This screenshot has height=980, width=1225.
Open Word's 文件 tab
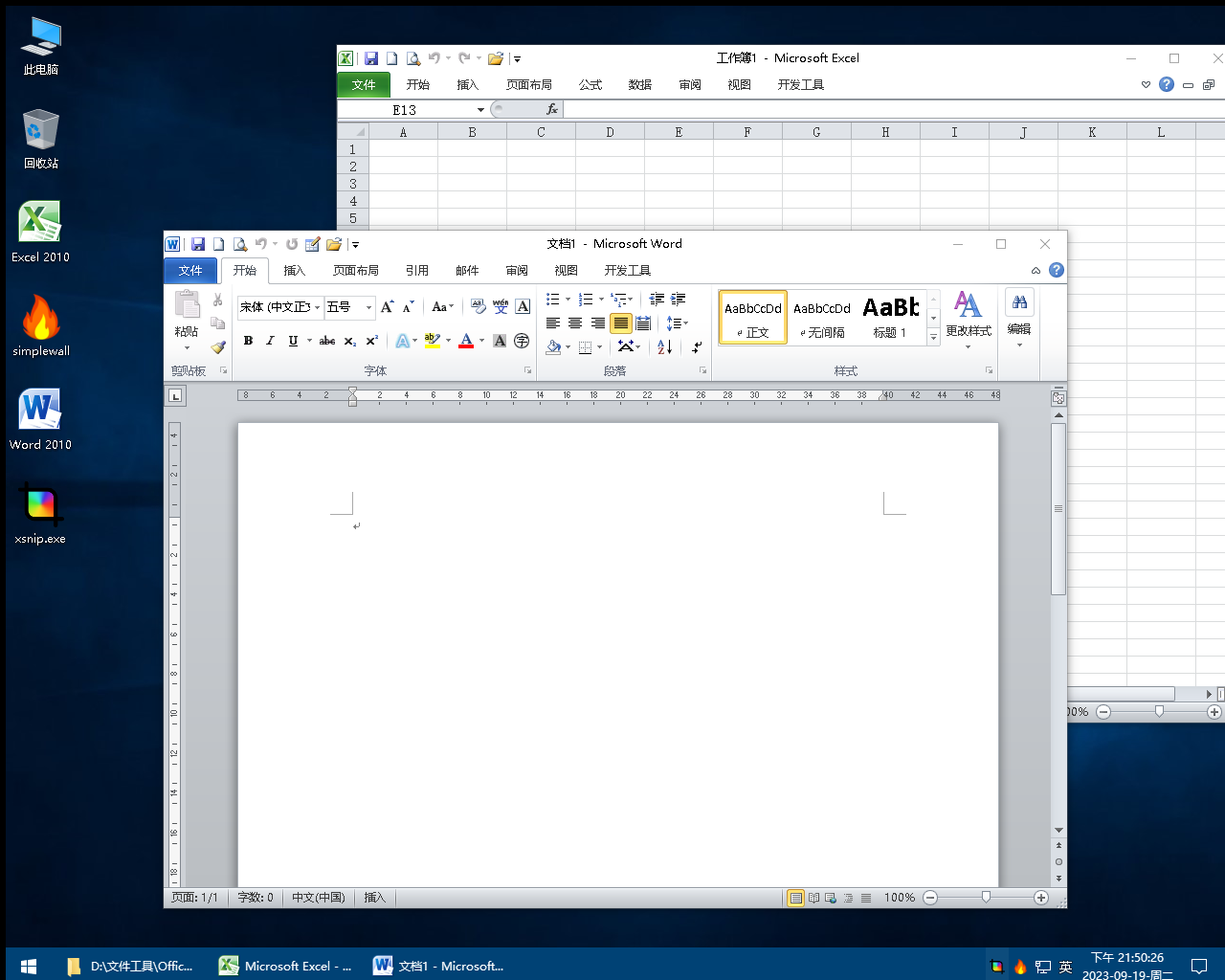190,271
